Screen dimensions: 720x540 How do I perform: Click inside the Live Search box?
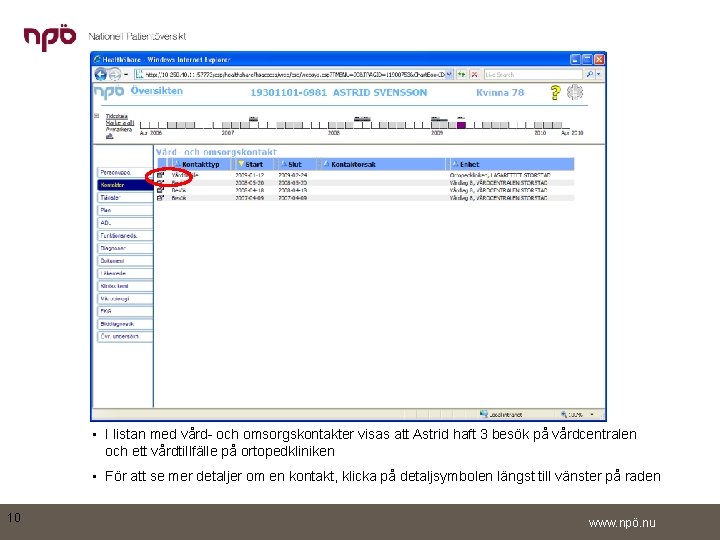533,74
